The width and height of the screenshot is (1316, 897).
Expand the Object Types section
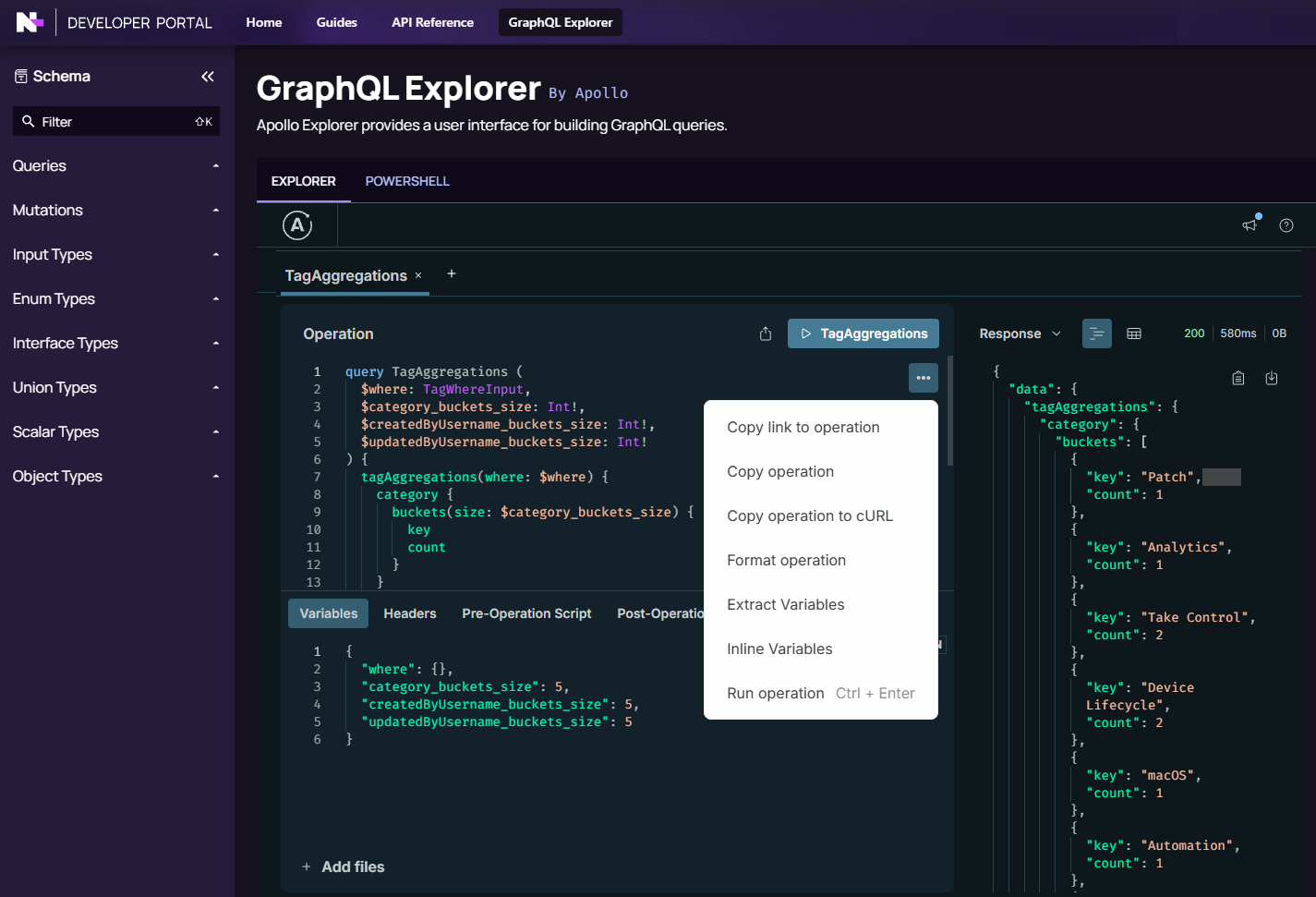coord(116,477)
